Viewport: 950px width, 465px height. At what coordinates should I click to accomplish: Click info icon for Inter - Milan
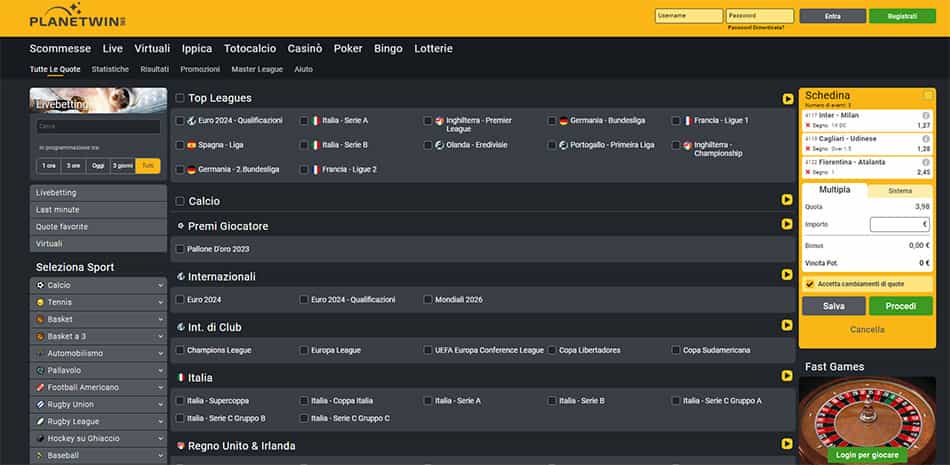pos(926,115)
